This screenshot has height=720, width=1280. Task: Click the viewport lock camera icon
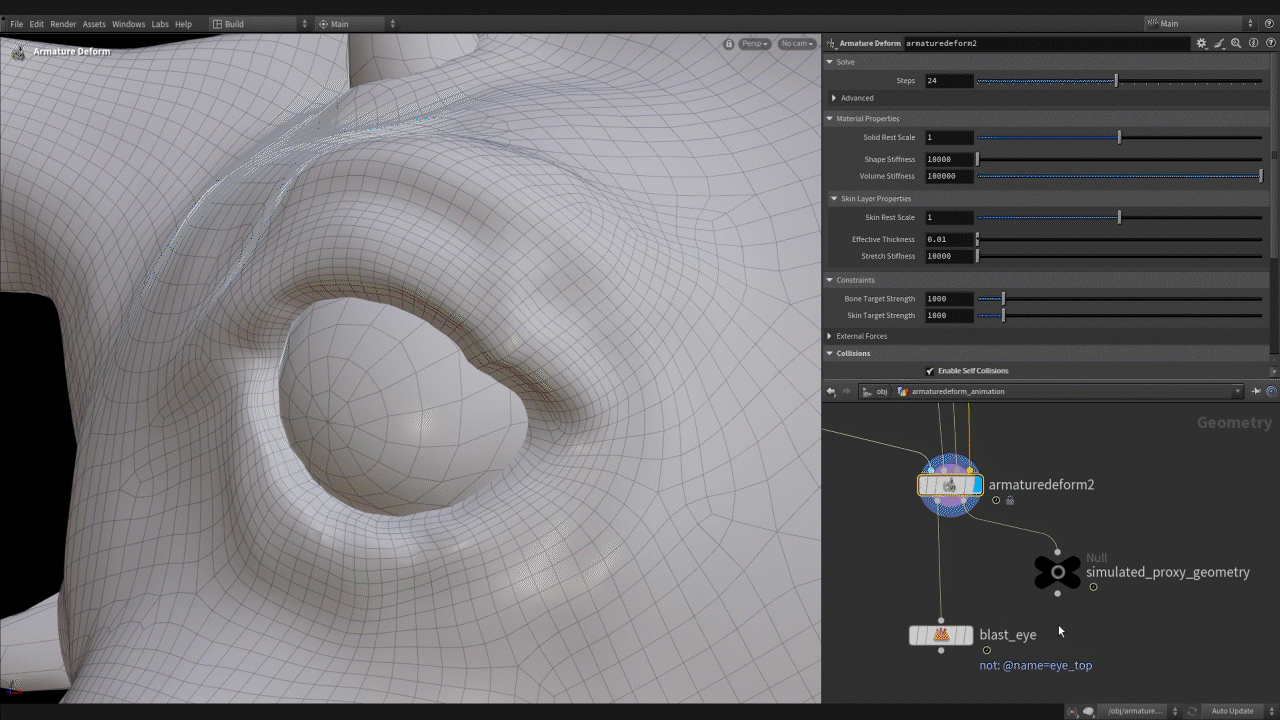(729, 44)
